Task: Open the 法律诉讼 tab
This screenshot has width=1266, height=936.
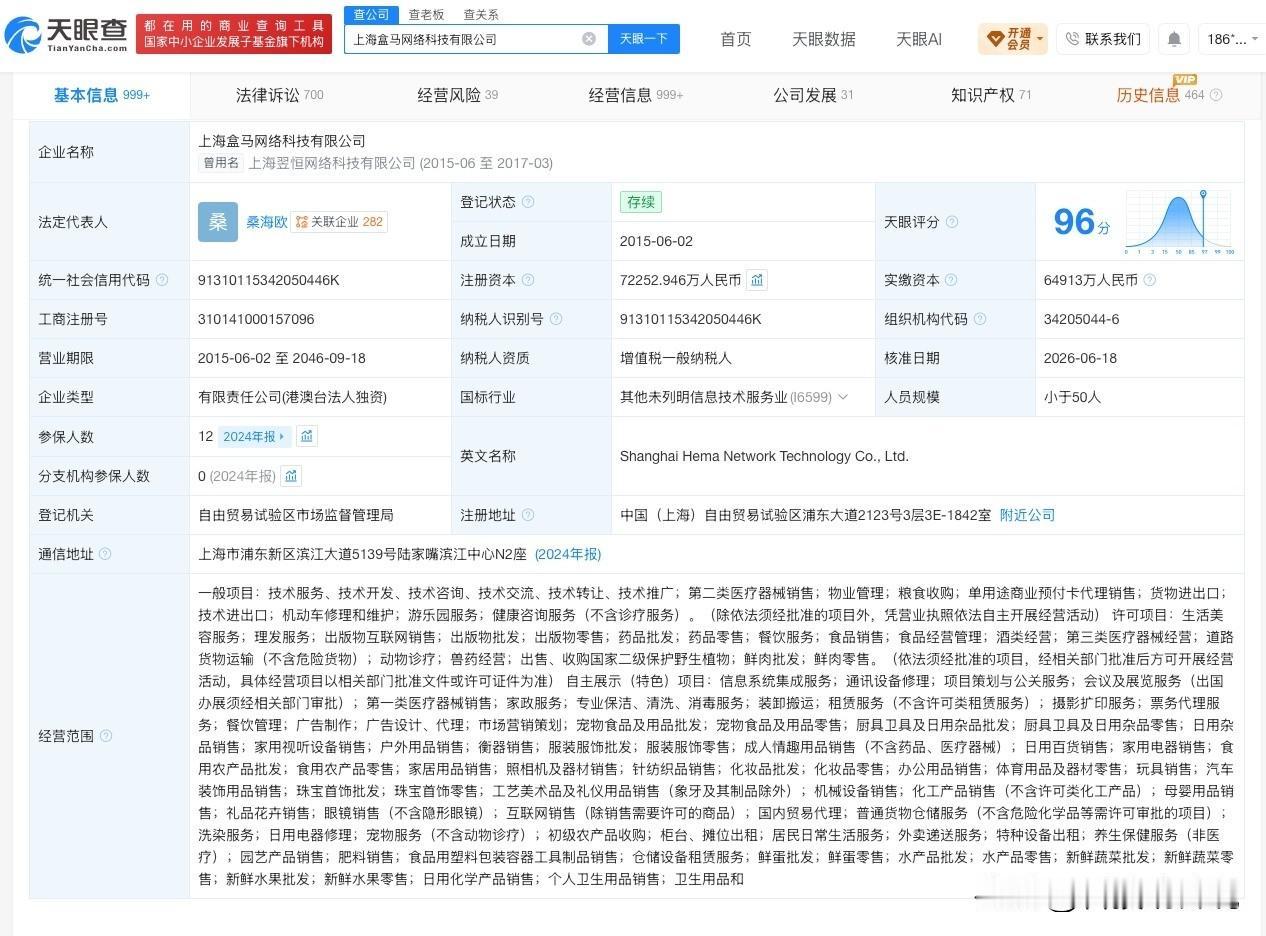Action: pyautogui.click(x=279, y=95)
